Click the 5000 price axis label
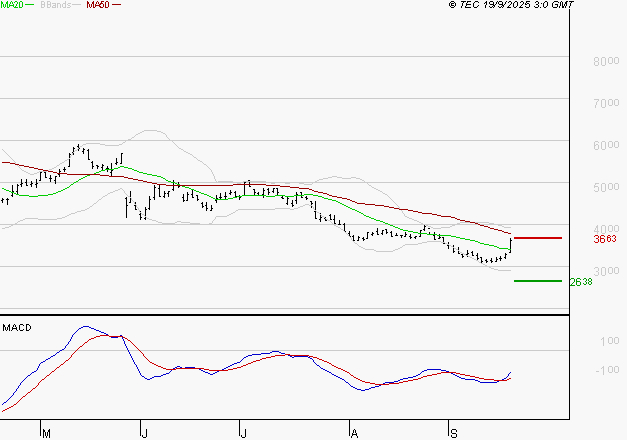This screenshot has height=440, width=627. 607,187
